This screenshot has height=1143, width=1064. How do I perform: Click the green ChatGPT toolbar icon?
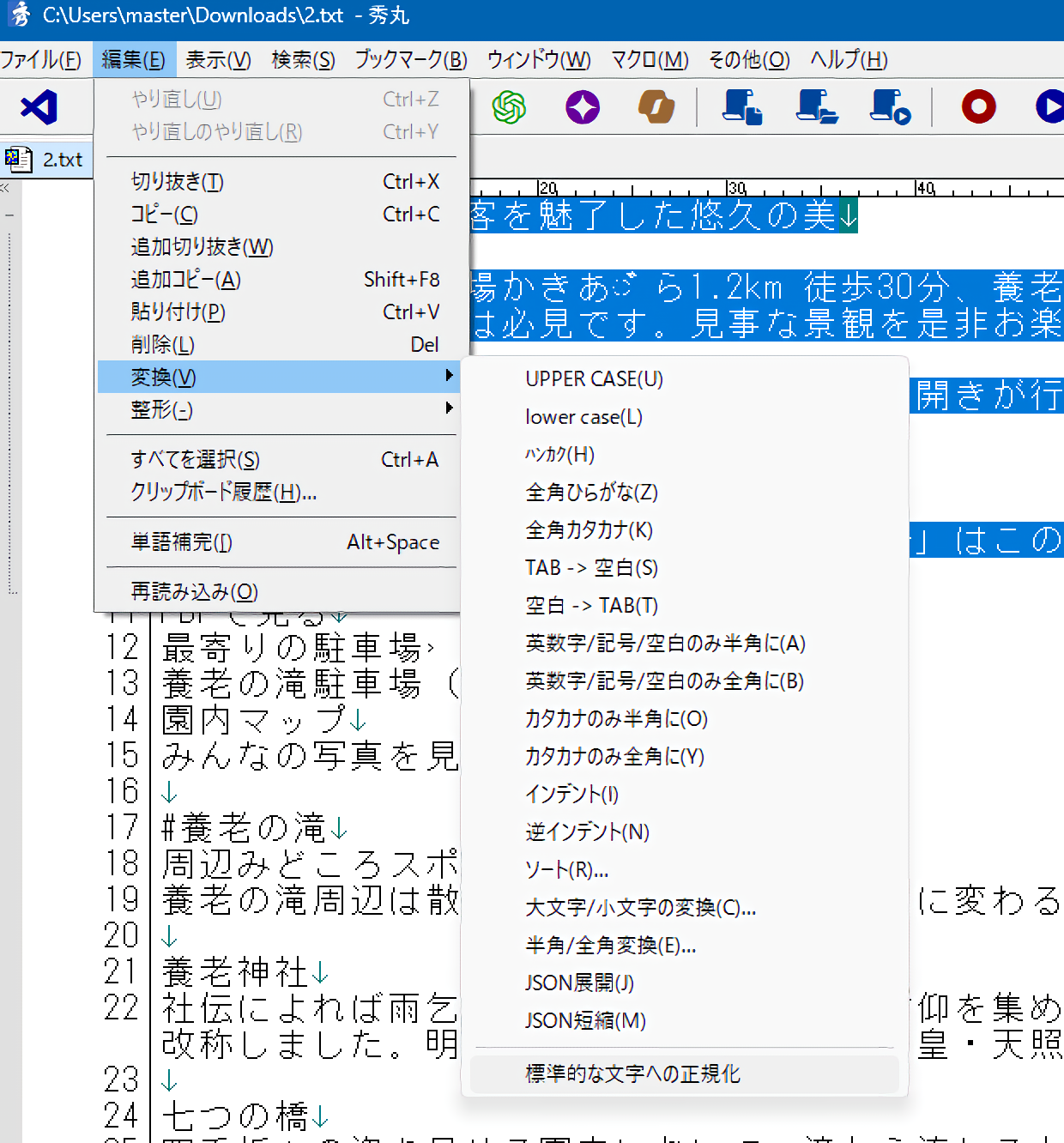click(509, 107)
